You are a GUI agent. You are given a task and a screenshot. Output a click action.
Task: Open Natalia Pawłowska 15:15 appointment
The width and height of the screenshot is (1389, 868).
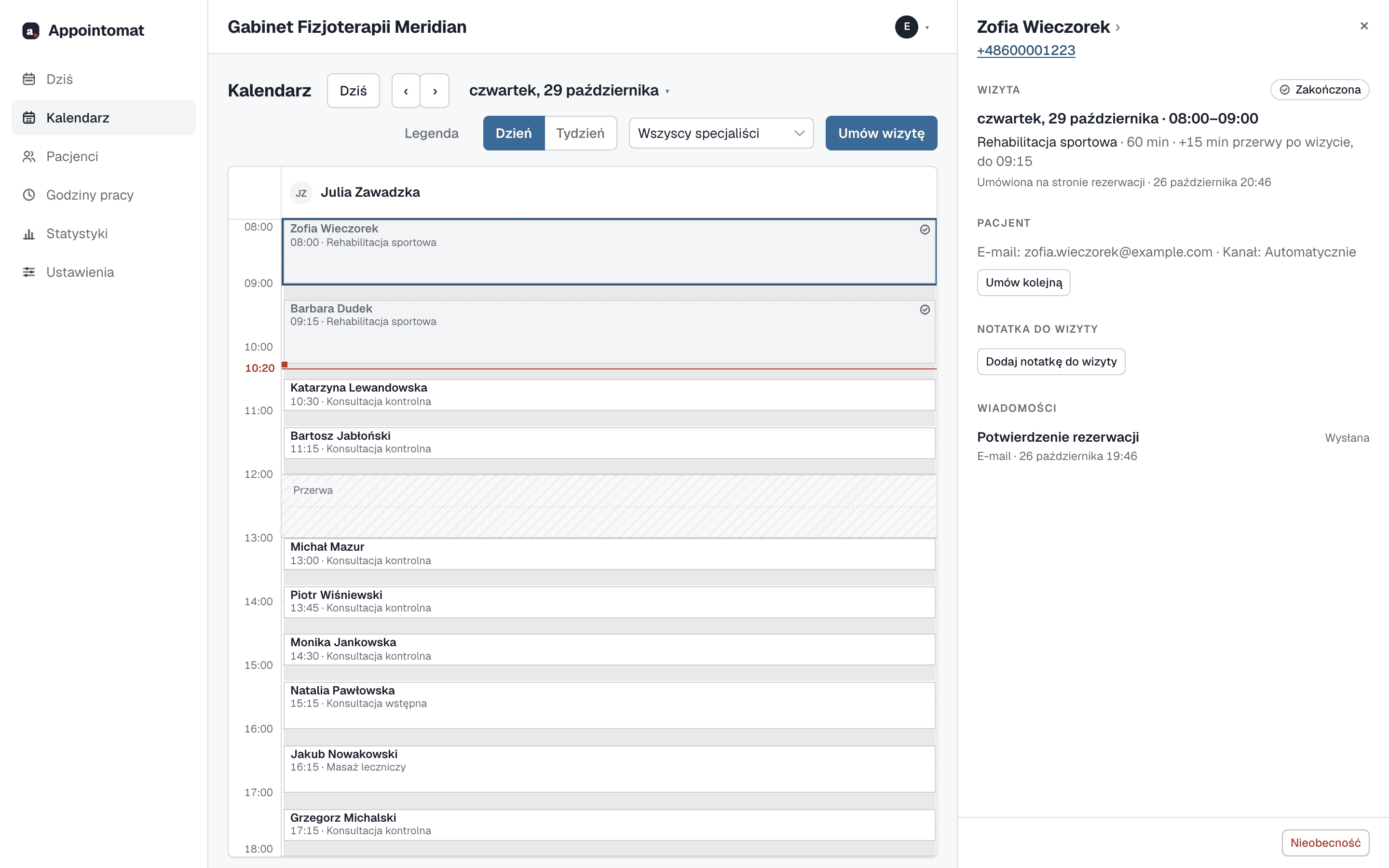[609, 705]
